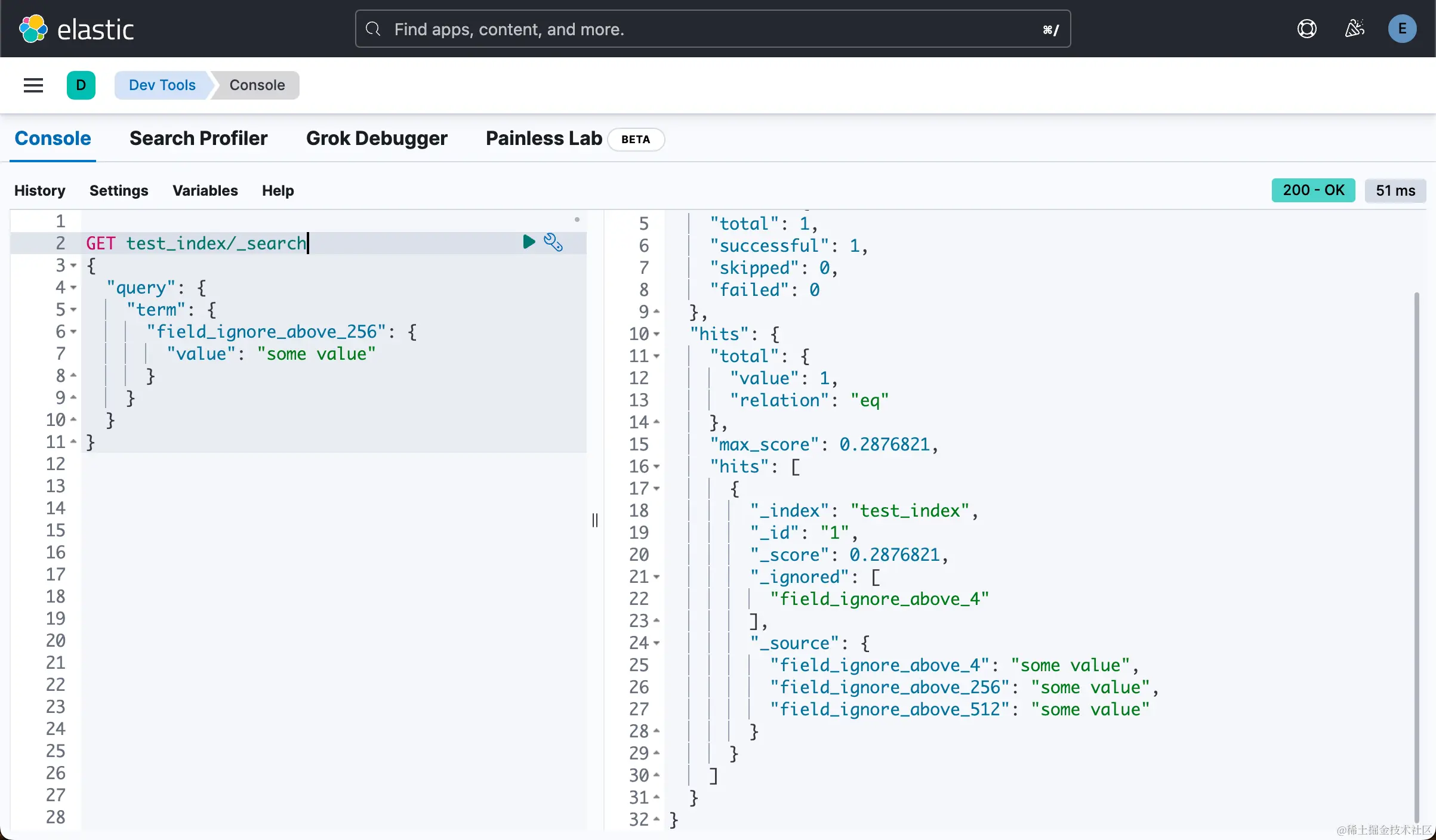Switch to the Search Profiler tab

coord(198,138)
